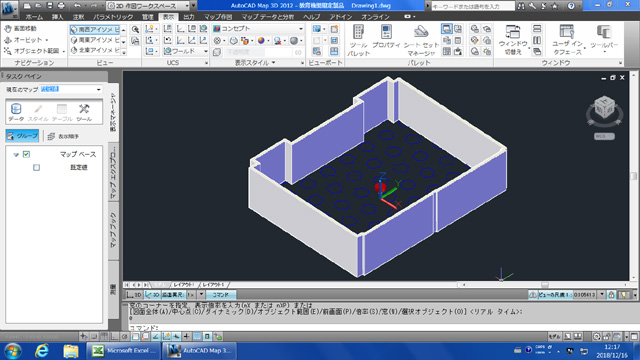Click the 画面移動 pan button
This screenshot has width=640, height=360.
click(21, 29)
